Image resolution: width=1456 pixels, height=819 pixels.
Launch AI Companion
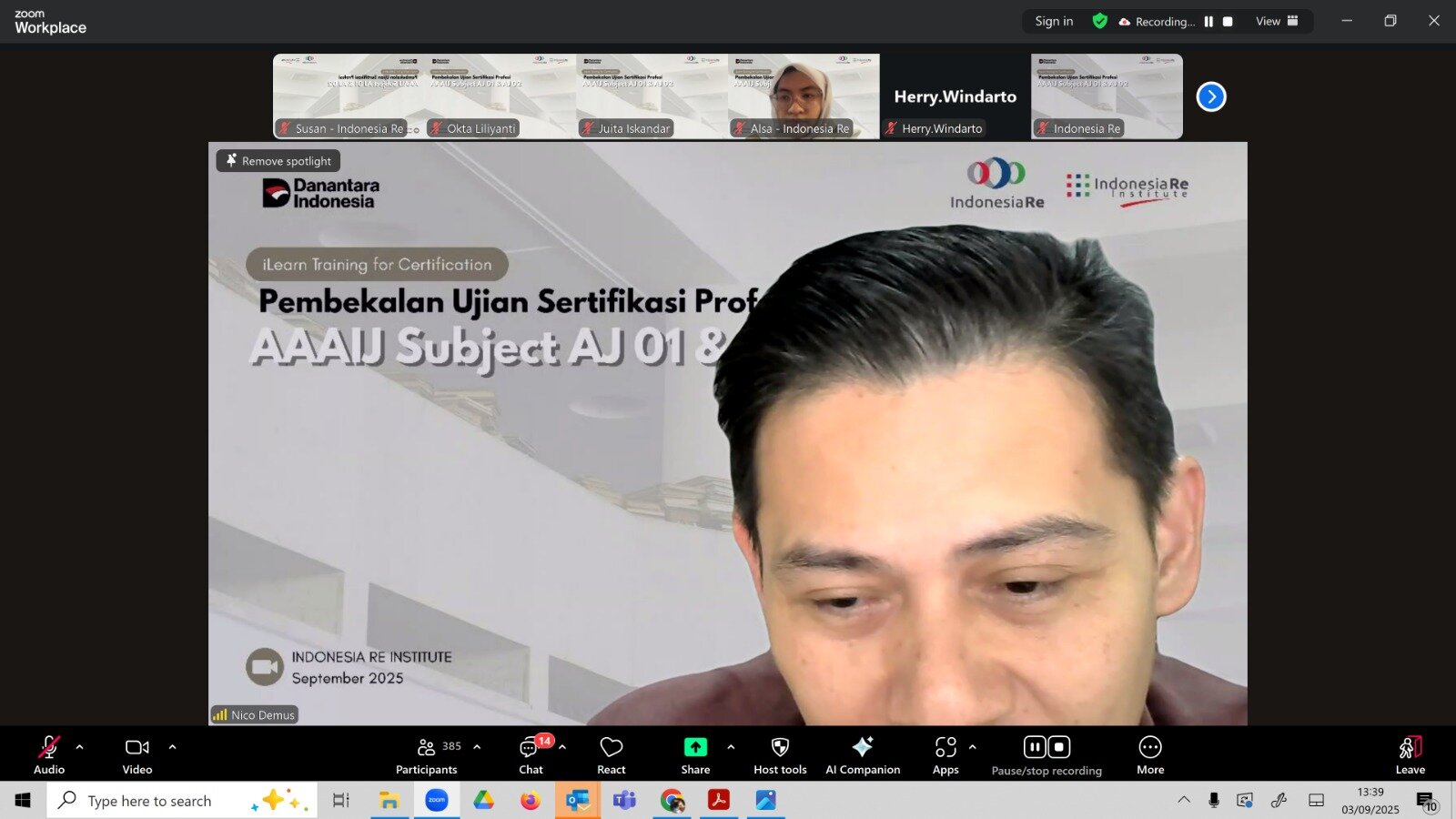[x=862, y=755]
